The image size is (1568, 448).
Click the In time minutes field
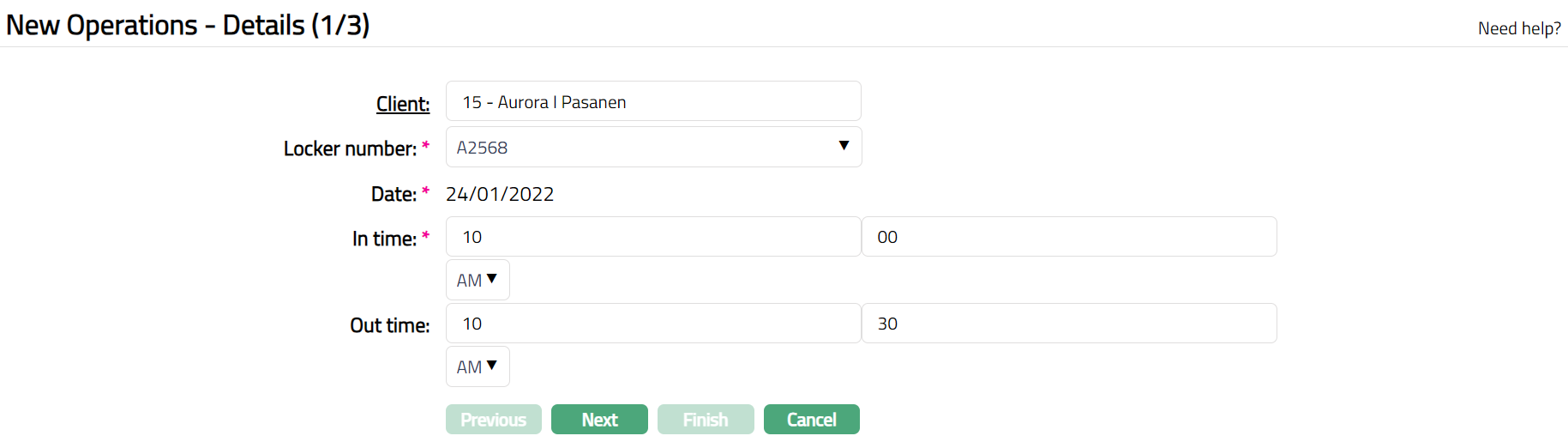(x=1068, y=237)
